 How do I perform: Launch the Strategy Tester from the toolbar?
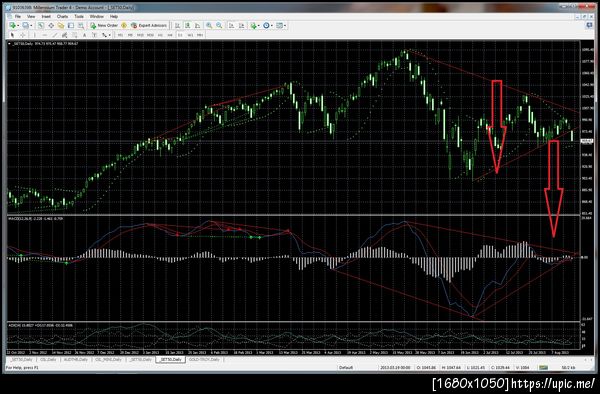pyautogui.click(x=81, y=26)
